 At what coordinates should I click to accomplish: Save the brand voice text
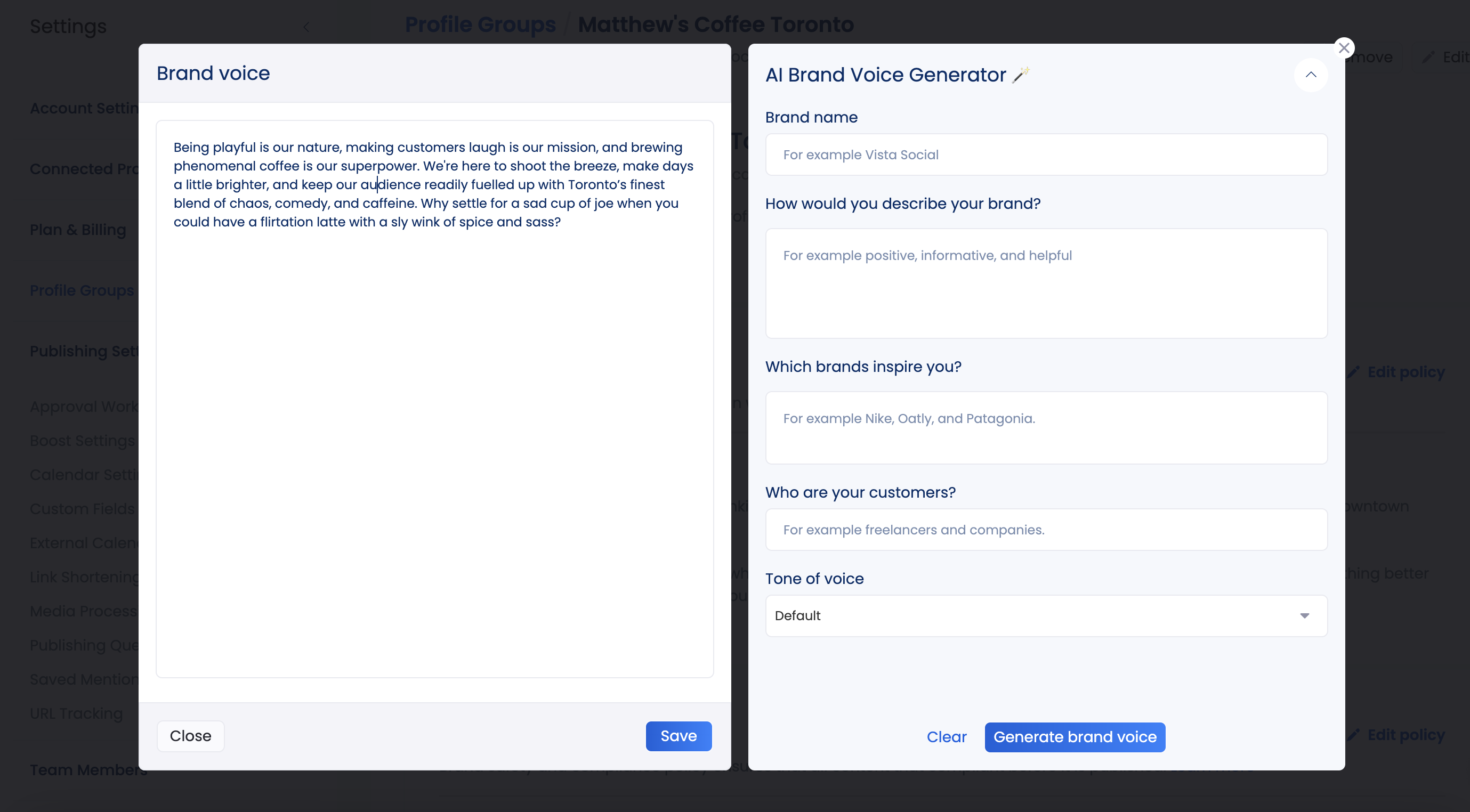pyautogui.click(x=679, y=736)
